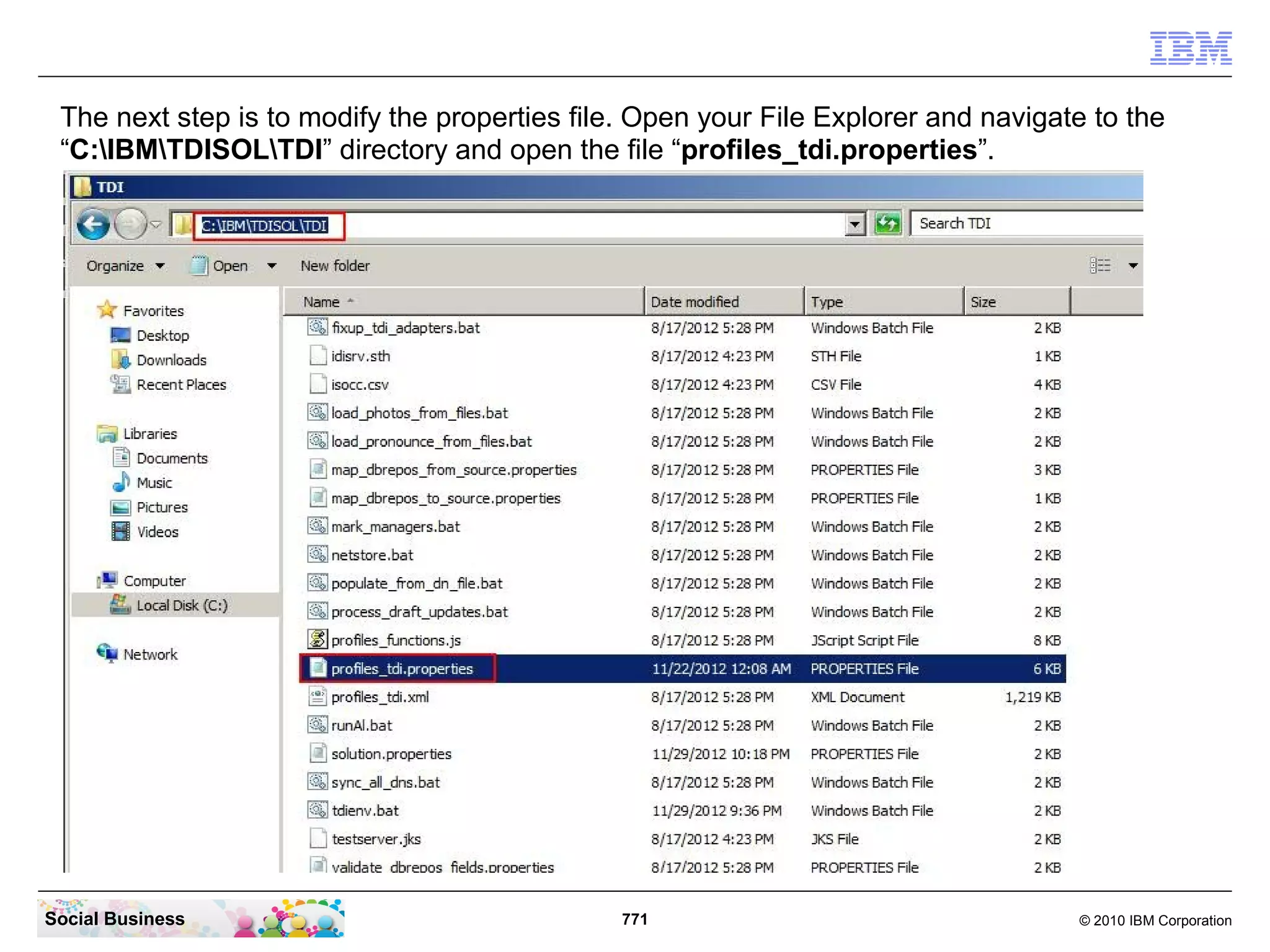Sort by Date modified column header
Viewport: 1270px width, 952px height.
coord(724,302)
